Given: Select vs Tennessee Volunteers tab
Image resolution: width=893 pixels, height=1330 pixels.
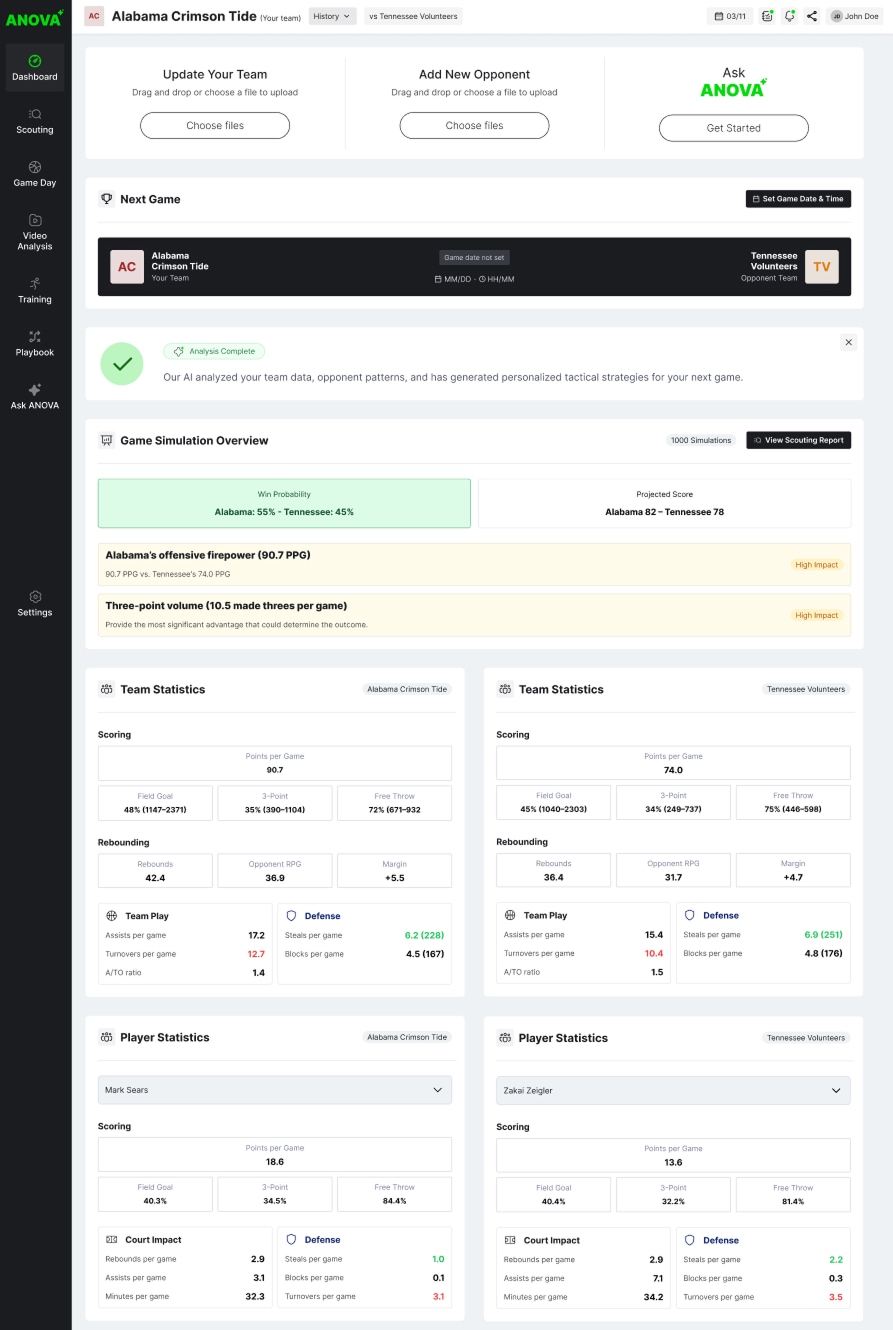Looking at the screenshot, I should click(413, 16).
